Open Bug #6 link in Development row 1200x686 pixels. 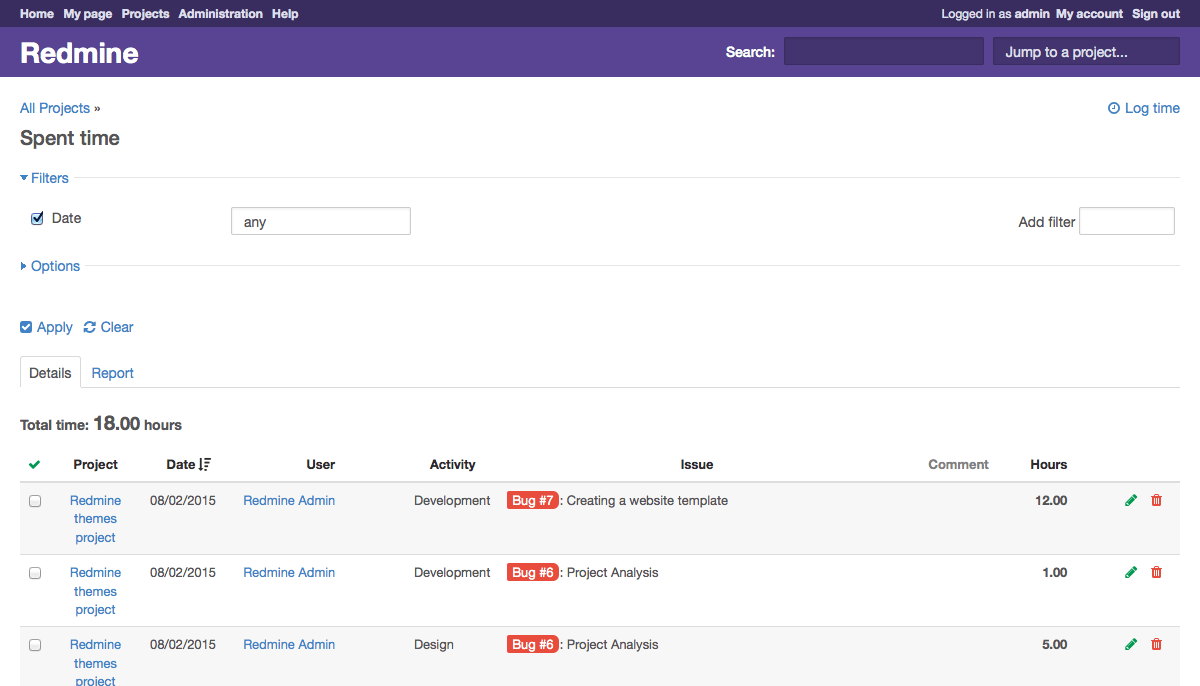pyautogui.click(x=532, y=572)
